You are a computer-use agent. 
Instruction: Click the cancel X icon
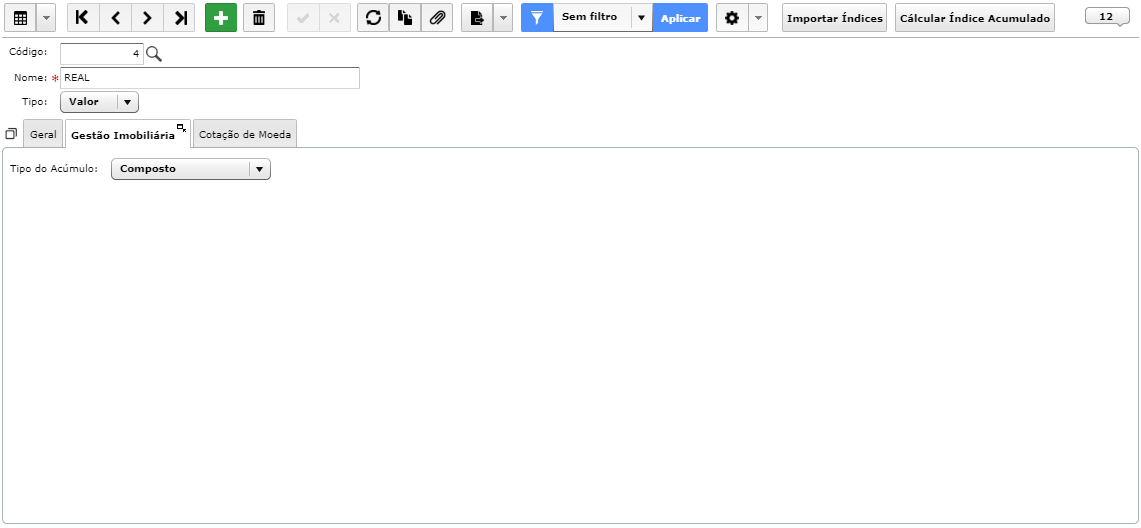click(335, 18)
